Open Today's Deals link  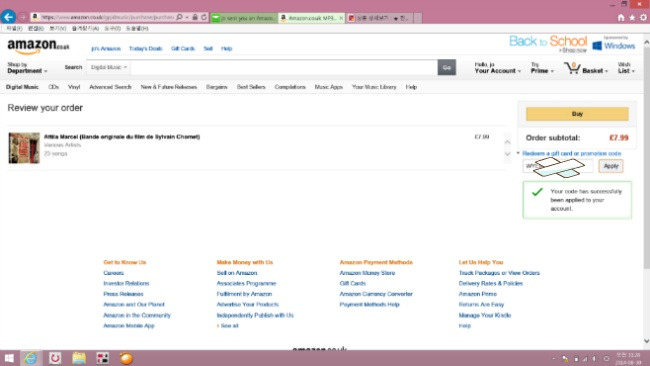pyautogui.click(x=146, y=48)
